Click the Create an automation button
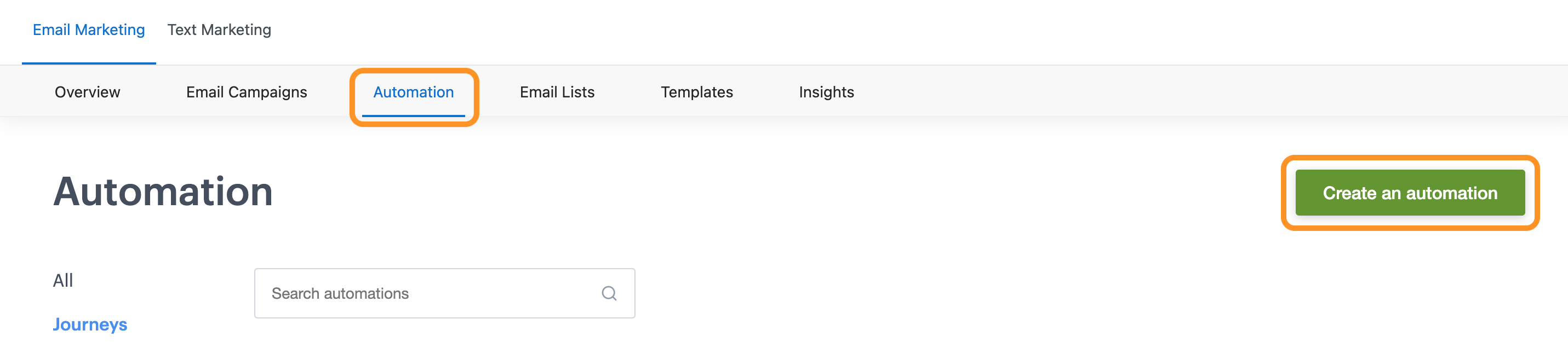This screenshot has height=348, width=1568. [x=1410, y=193]
